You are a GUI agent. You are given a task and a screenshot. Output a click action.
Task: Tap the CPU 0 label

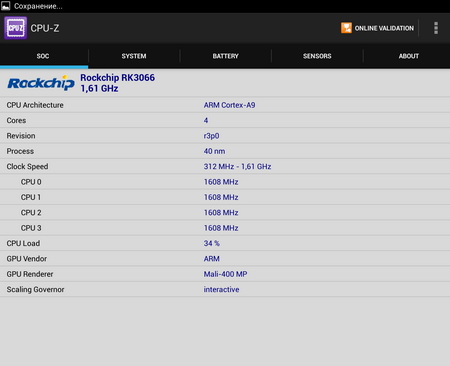coord(31,182)
